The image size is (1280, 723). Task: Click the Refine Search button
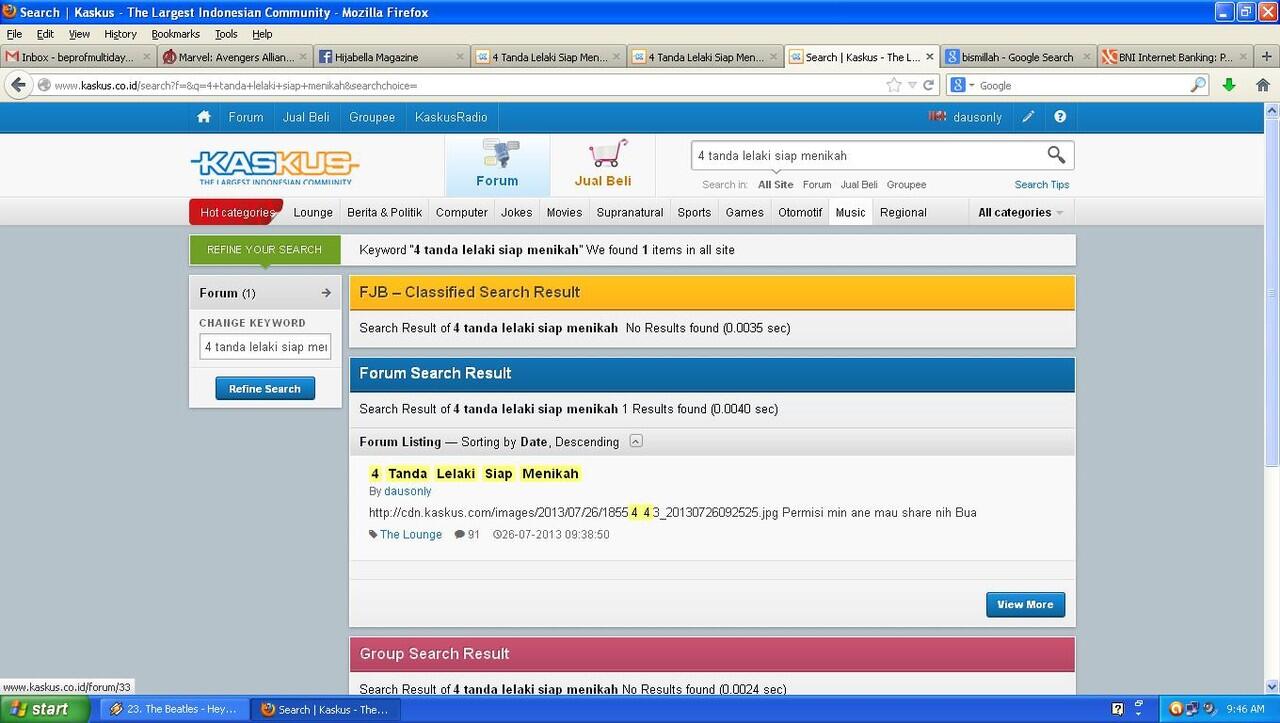click(265, 389)
